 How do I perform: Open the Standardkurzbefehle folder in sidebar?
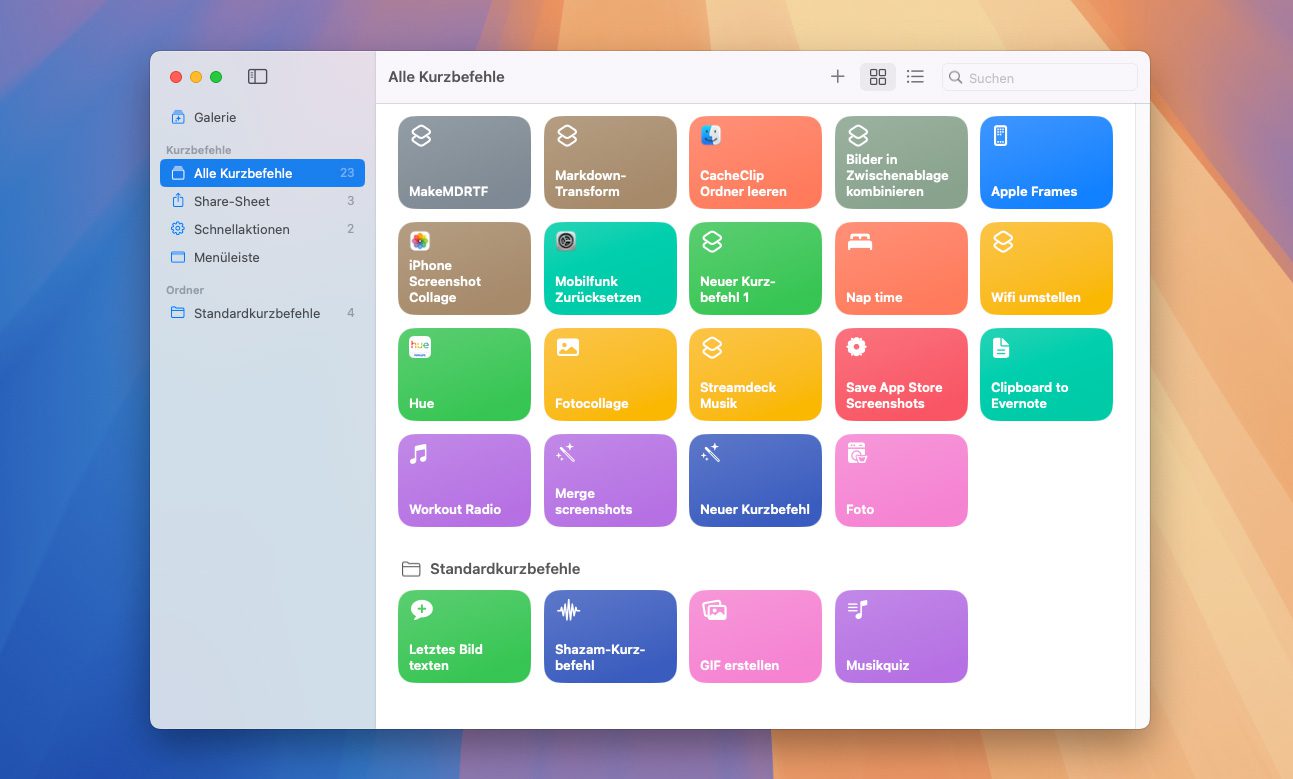tap(256, 313)
